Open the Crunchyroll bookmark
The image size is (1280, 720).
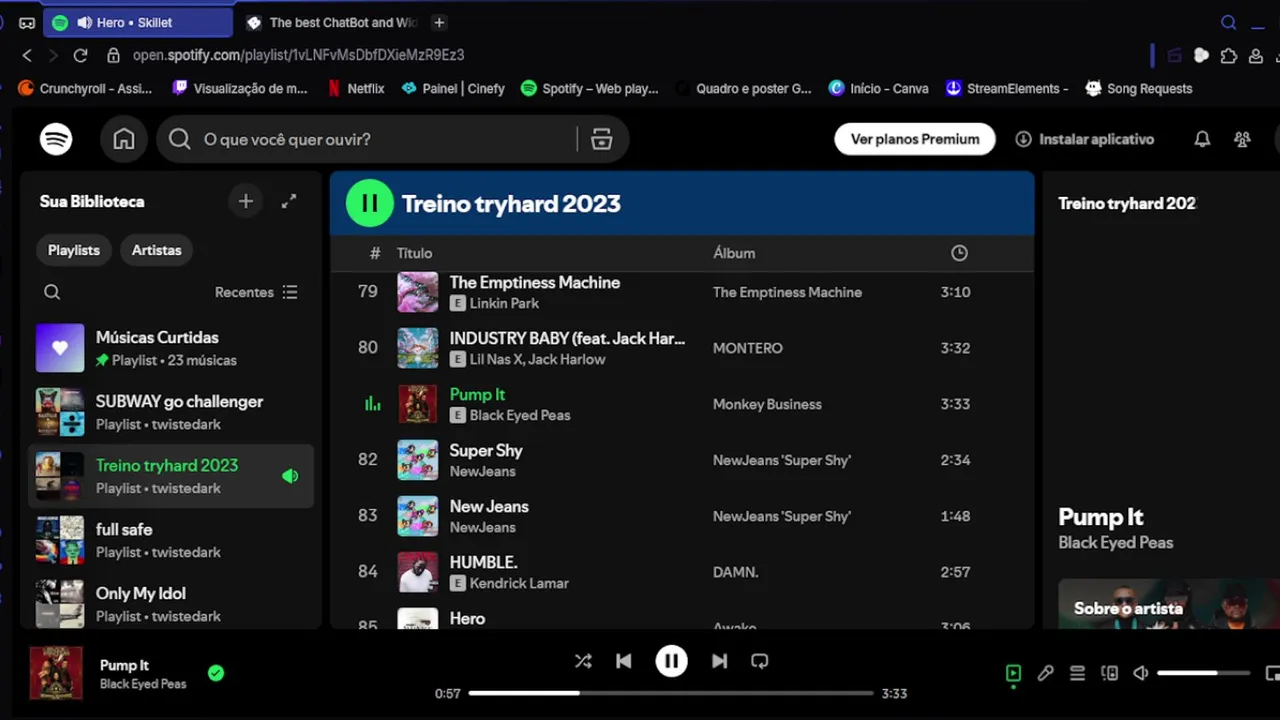point(85,88)
